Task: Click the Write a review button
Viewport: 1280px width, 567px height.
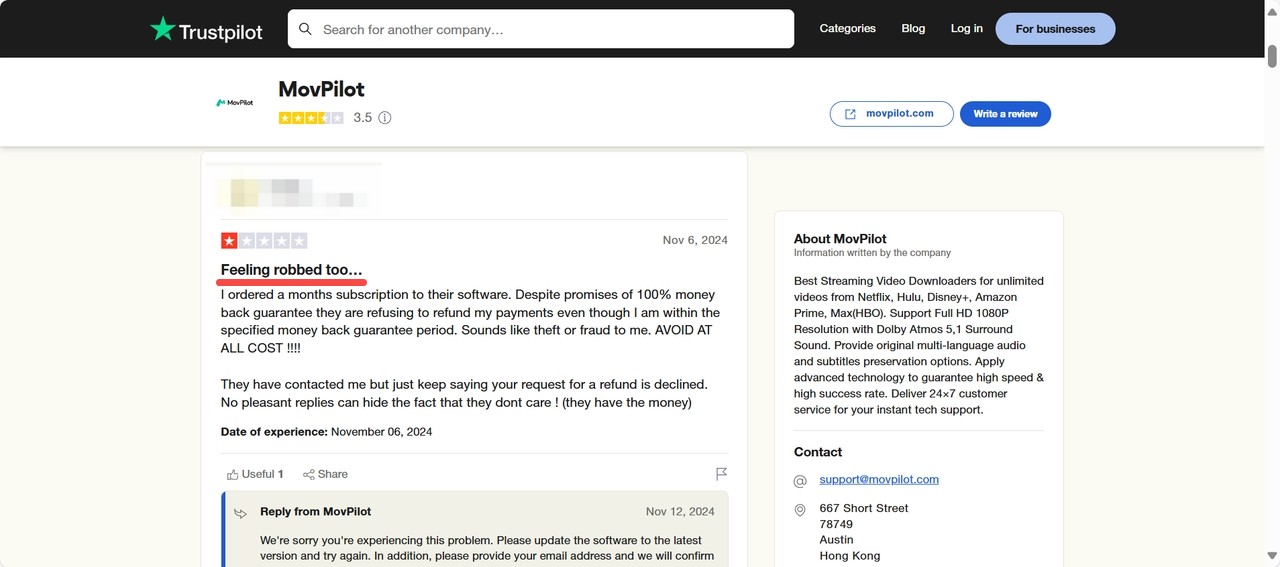Action: [1005, 114]
